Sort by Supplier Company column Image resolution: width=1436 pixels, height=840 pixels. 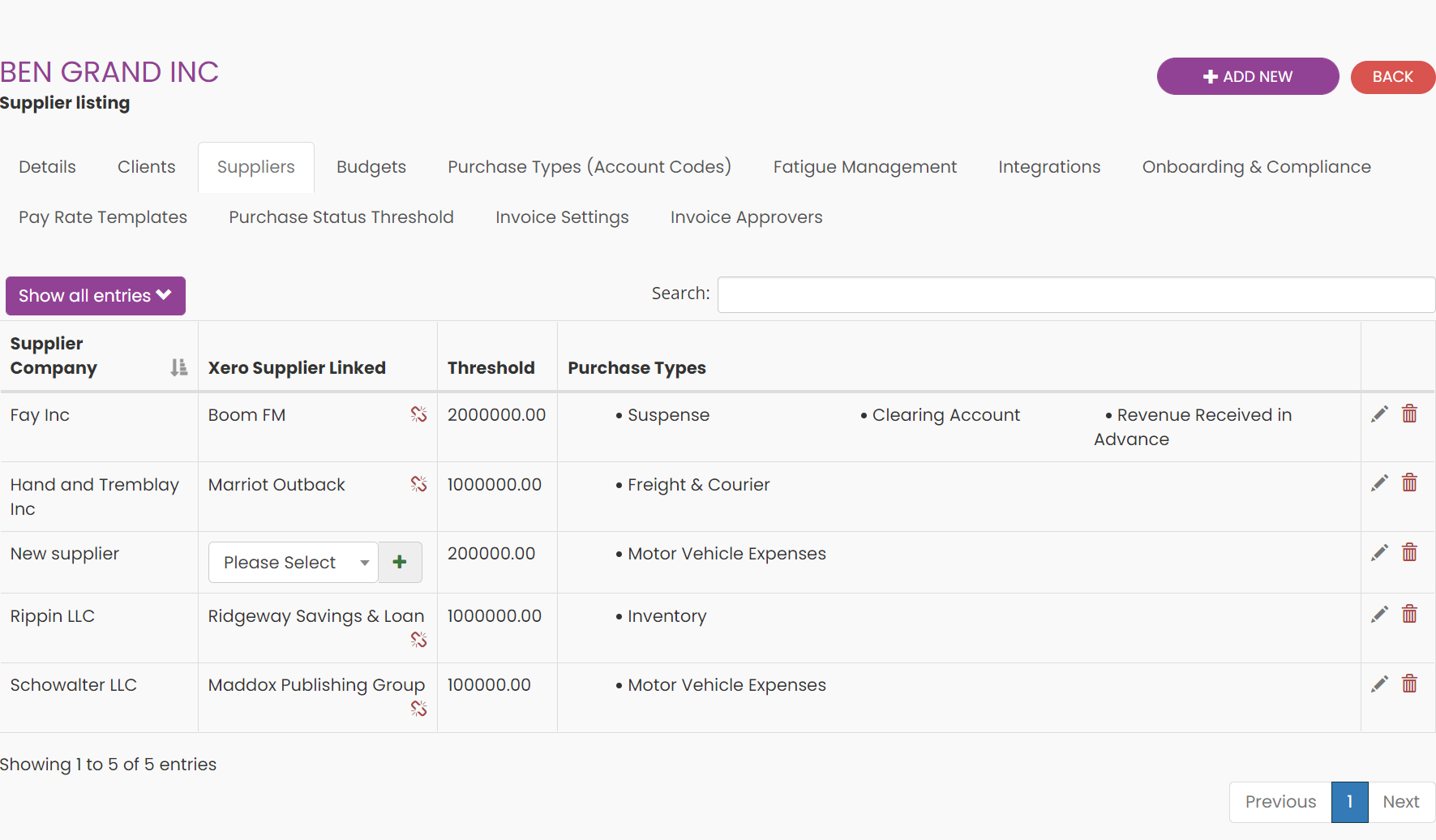click(x=178, y=367)
